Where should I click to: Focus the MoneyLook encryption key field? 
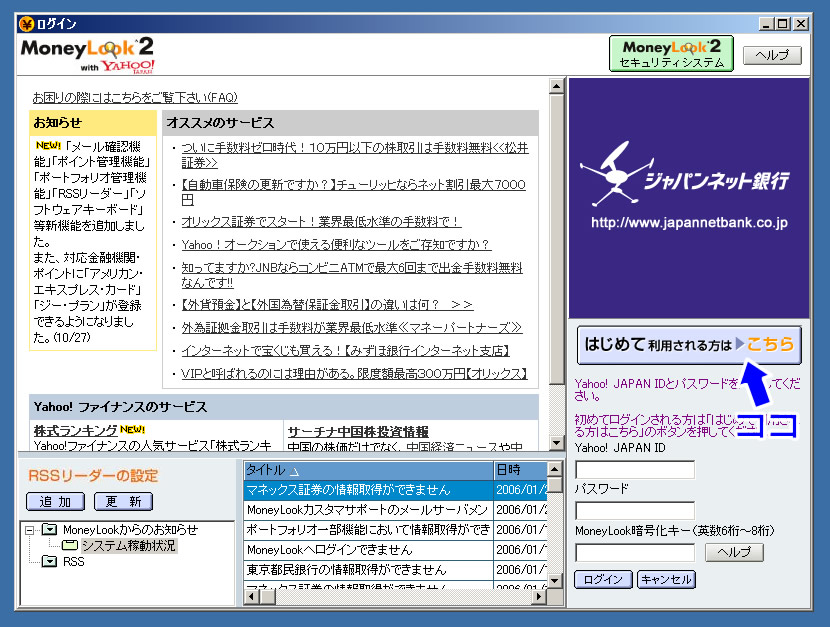[x=635, y=552]
